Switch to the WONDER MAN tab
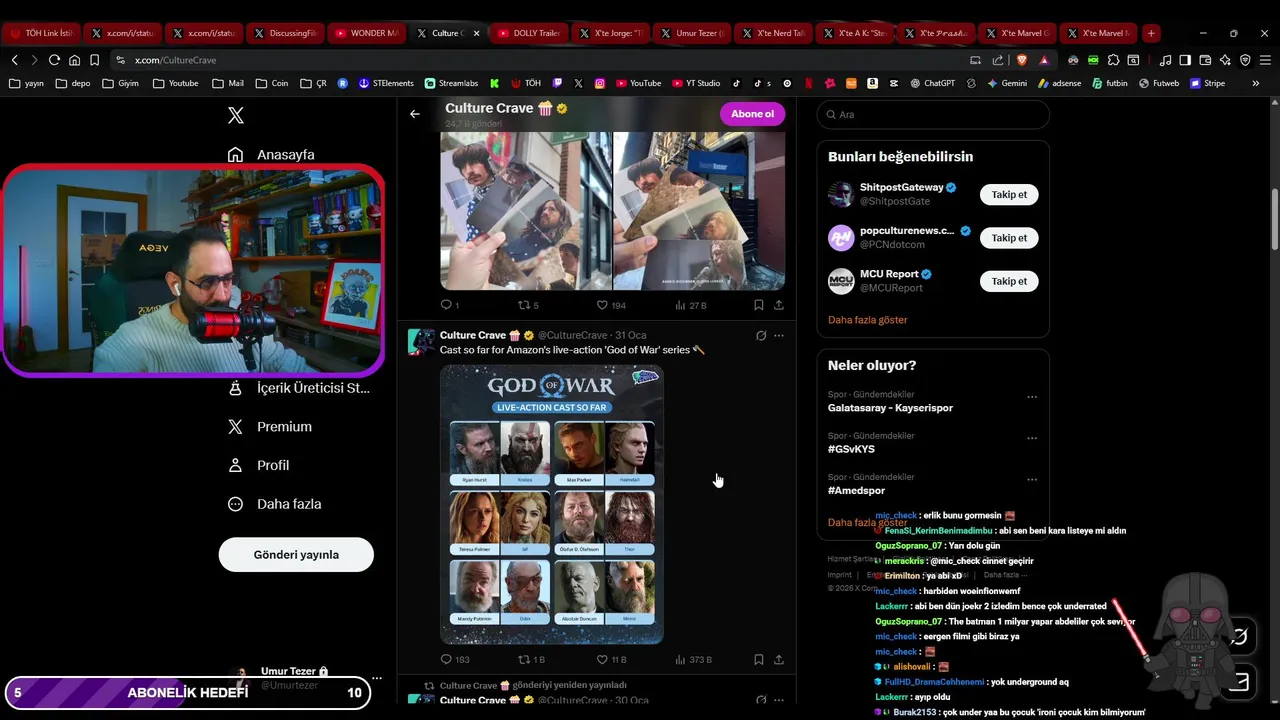Image resolution: width=1280 pixels, height=720 pixels. coord(366,33)
